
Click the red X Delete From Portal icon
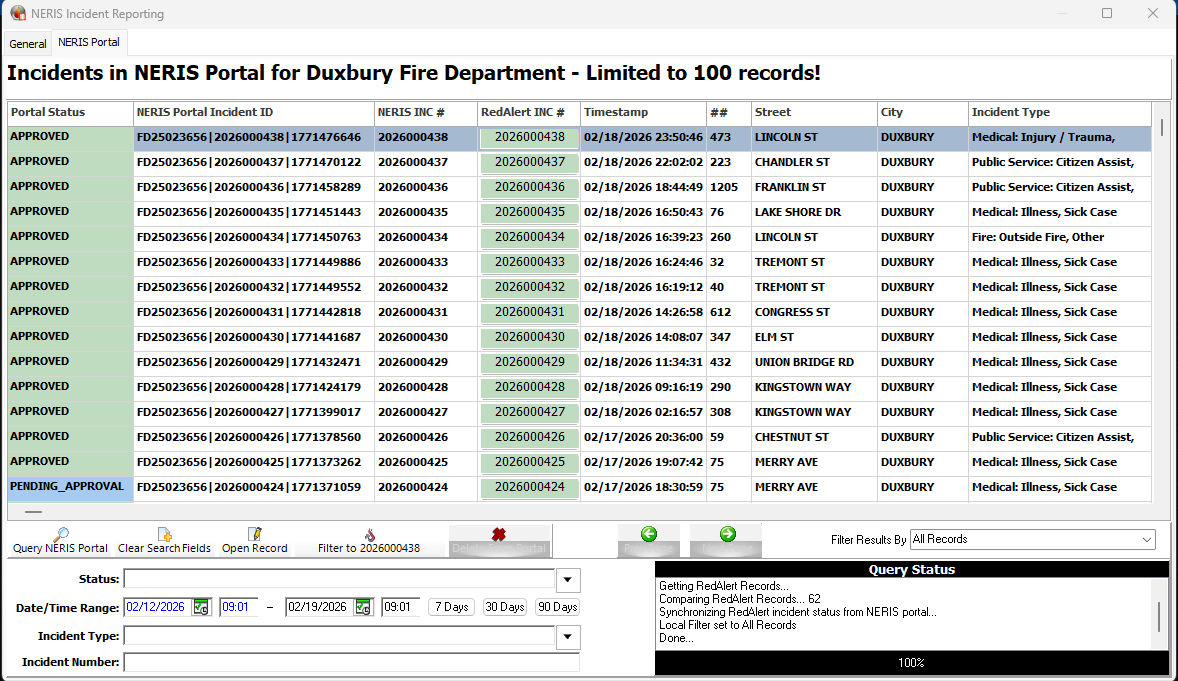pos(499,534)
